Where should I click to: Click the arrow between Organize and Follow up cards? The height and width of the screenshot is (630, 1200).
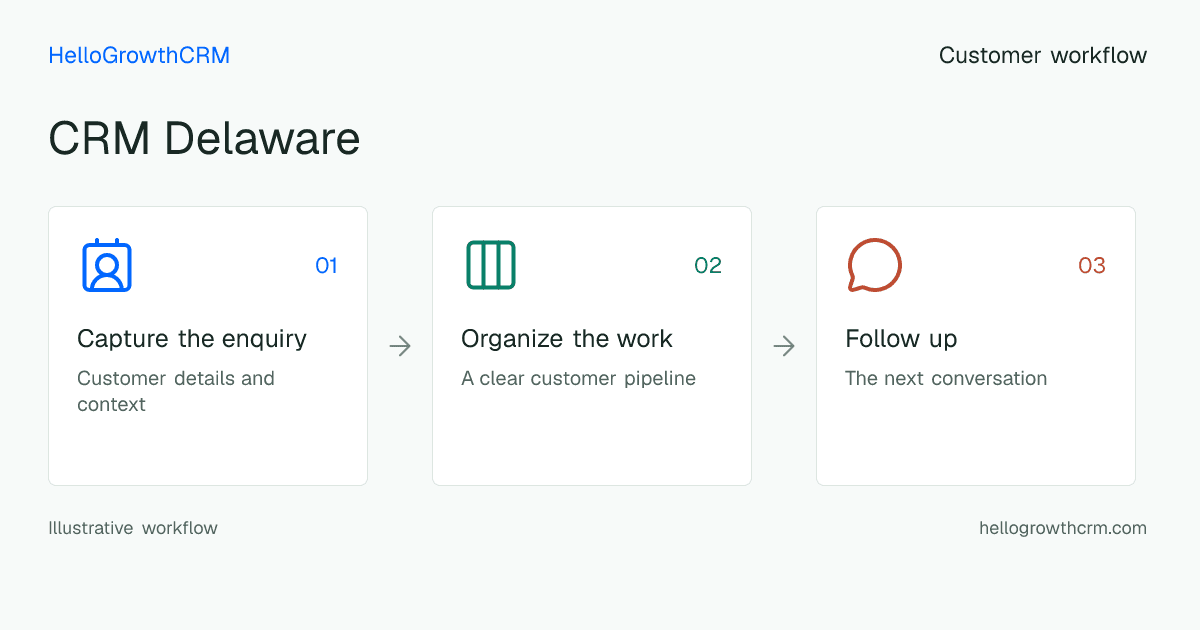point(784,346)
